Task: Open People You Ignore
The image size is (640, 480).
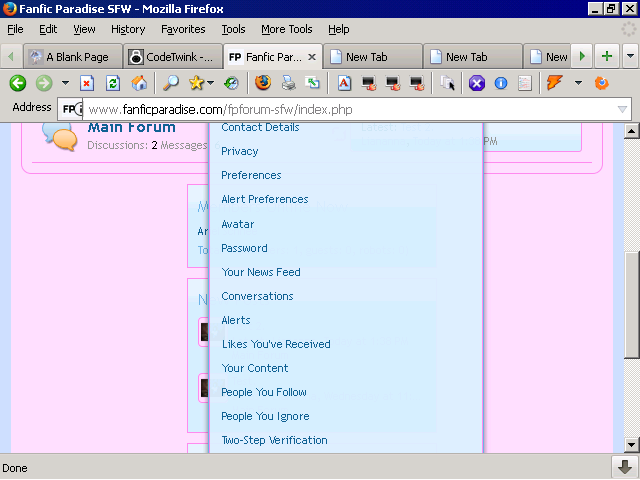Action: pos(265,416)
